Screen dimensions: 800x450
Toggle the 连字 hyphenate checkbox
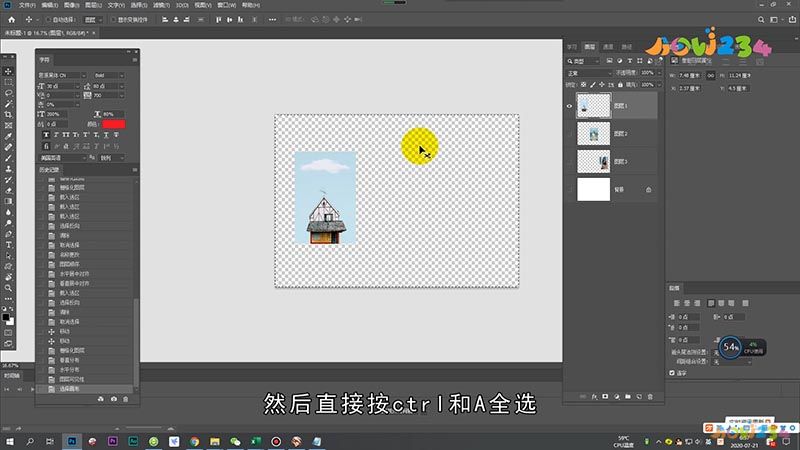[x=672, y=373]
